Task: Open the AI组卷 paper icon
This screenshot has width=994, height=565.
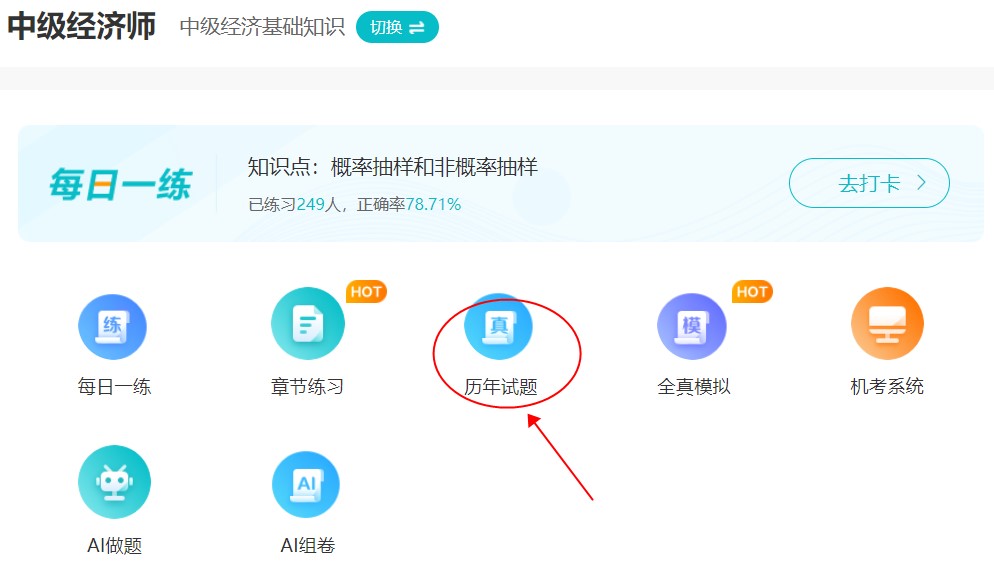Action: 306,484
